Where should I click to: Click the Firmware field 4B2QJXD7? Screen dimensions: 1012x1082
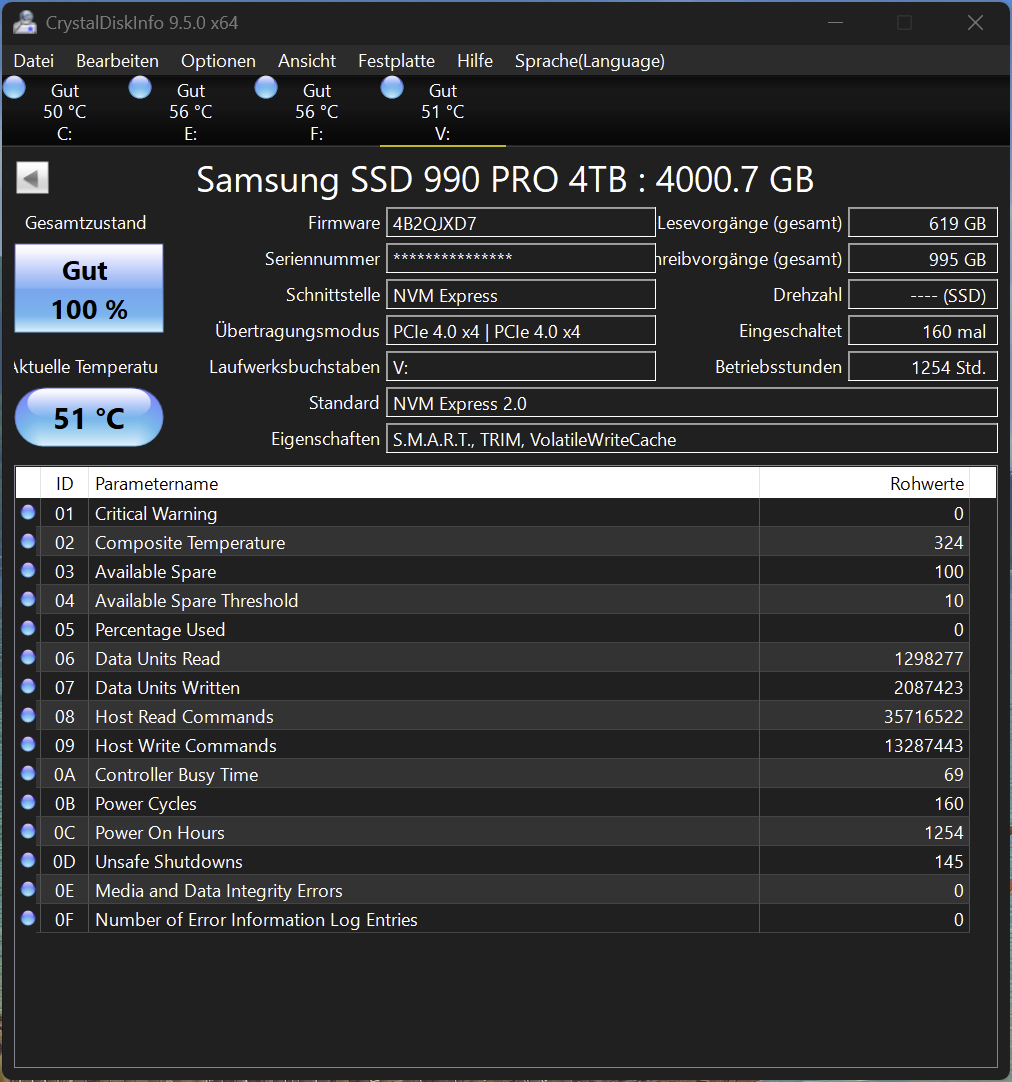[521, 223]
